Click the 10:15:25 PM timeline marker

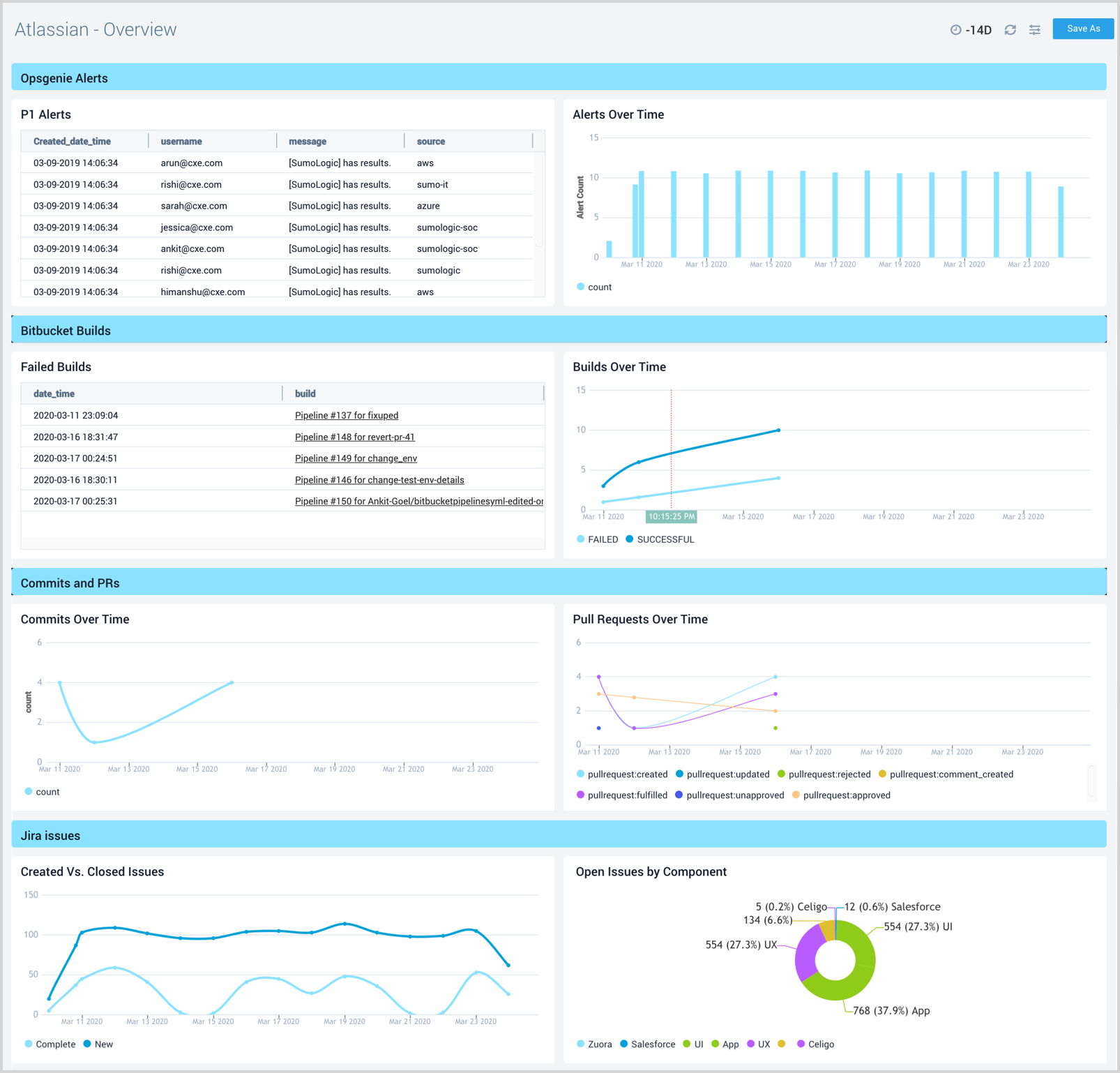pos(671,517)
